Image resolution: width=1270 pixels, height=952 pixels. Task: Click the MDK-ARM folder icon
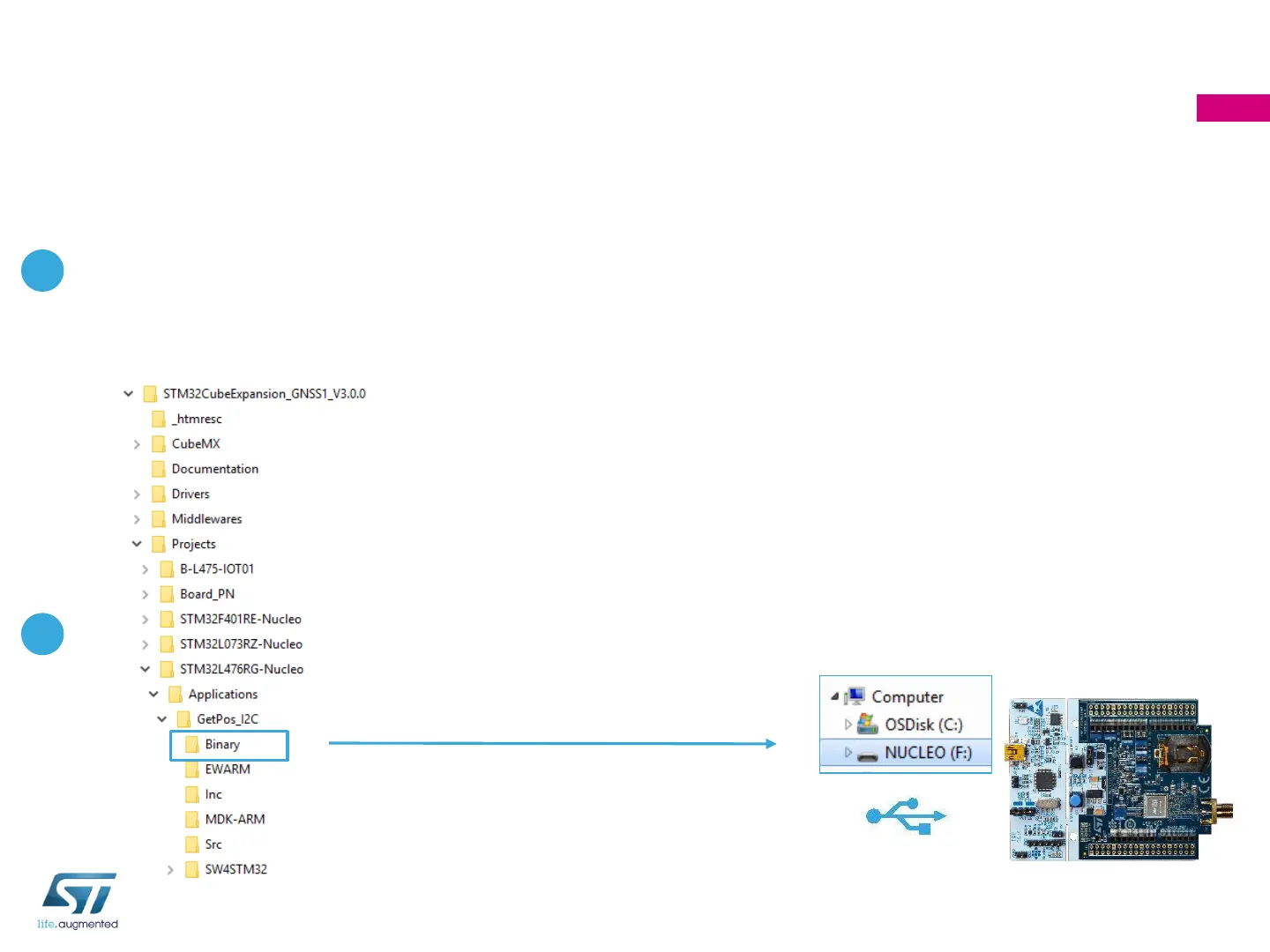coord(192,820)
